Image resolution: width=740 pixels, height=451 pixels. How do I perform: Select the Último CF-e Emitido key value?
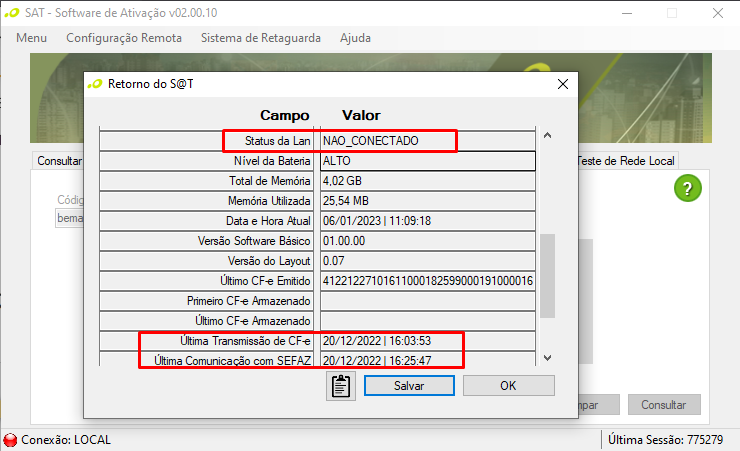[428, 281]
